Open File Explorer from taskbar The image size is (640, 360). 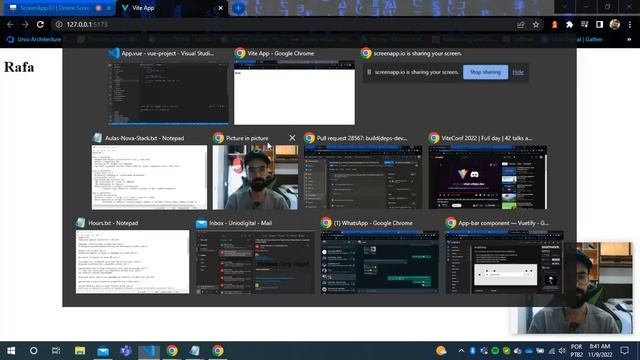pyautogui.click(x=80, y=351)
